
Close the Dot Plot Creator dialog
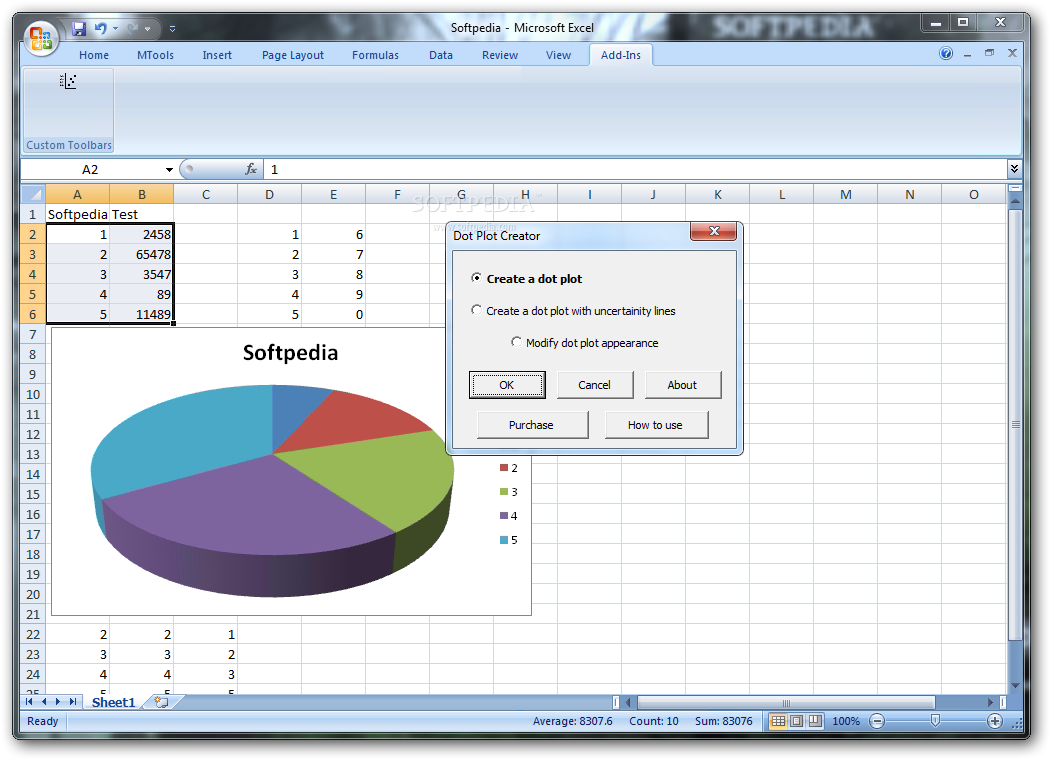point(714,231)
